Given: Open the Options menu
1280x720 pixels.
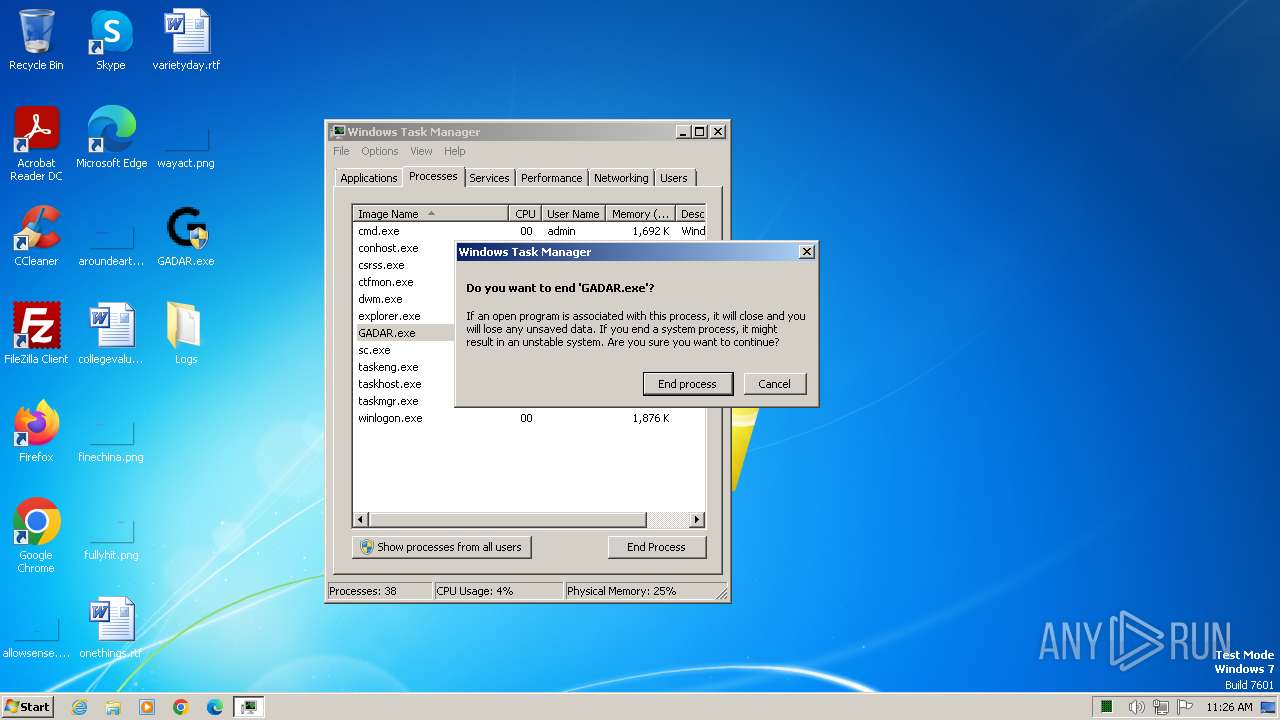Looking at the screenshot, I should click(x=380, y=151).
